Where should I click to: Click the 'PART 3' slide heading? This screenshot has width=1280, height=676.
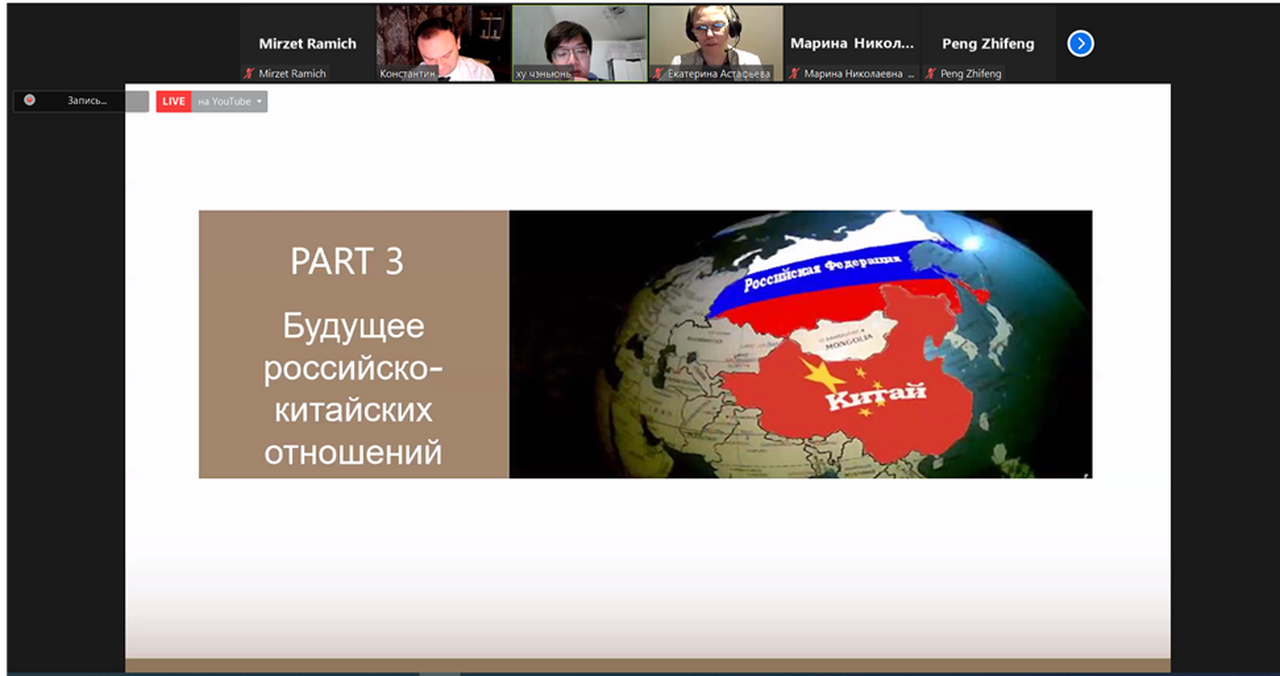pos(347,262)
